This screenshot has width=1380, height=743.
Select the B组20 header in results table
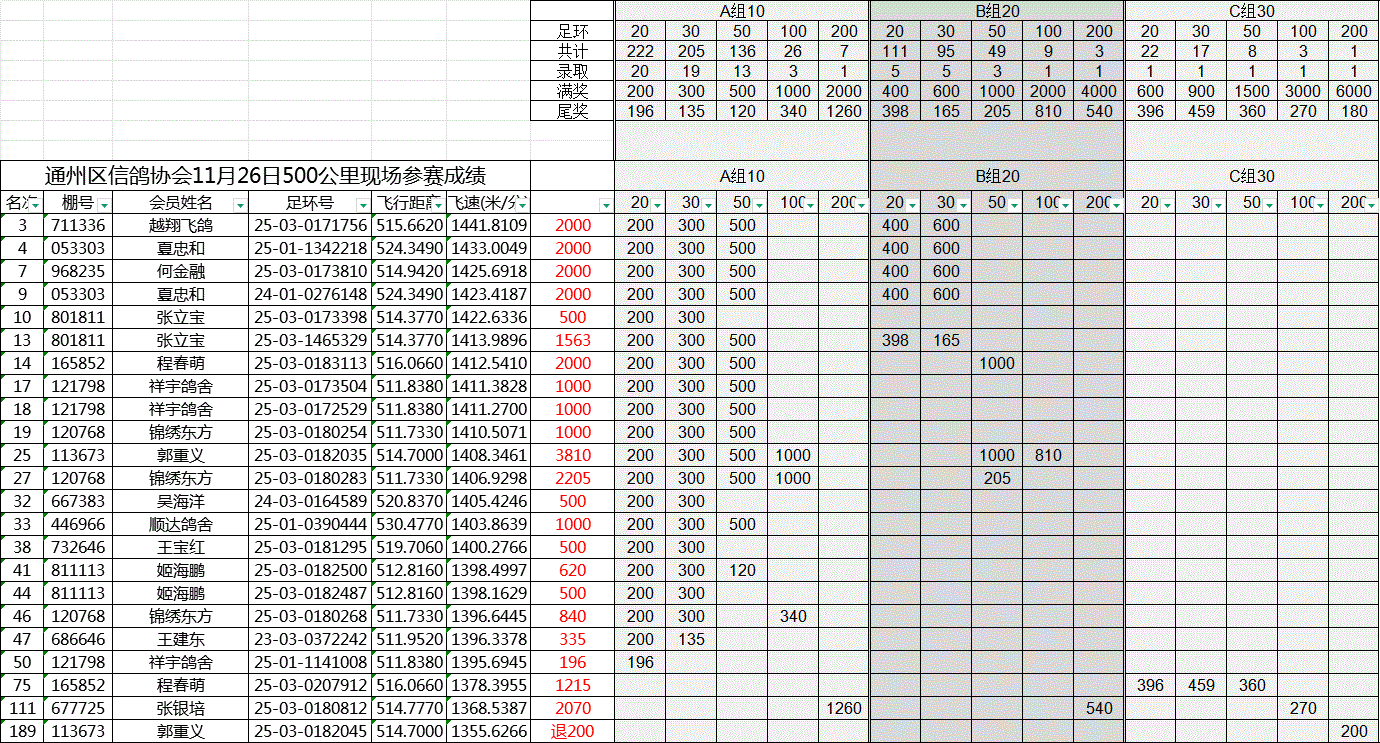click(x=997, y=176)
